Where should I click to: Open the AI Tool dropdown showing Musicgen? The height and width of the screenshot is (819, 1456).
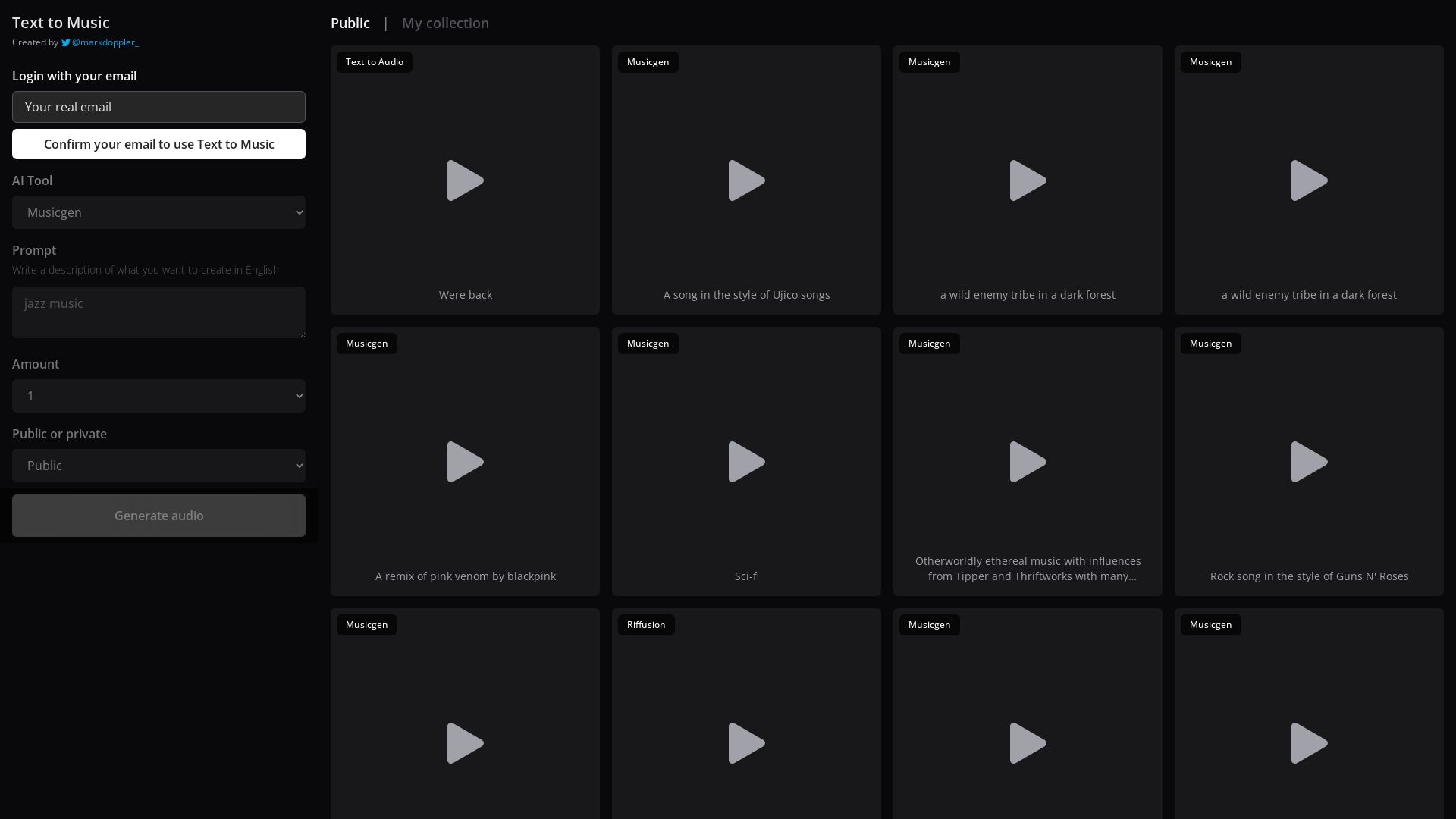(158, 212)
